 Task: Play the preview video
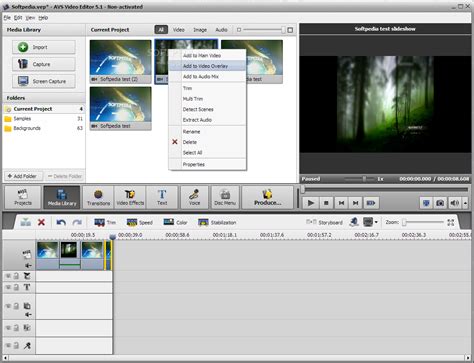pyautogui.click(x=311, y=203)
